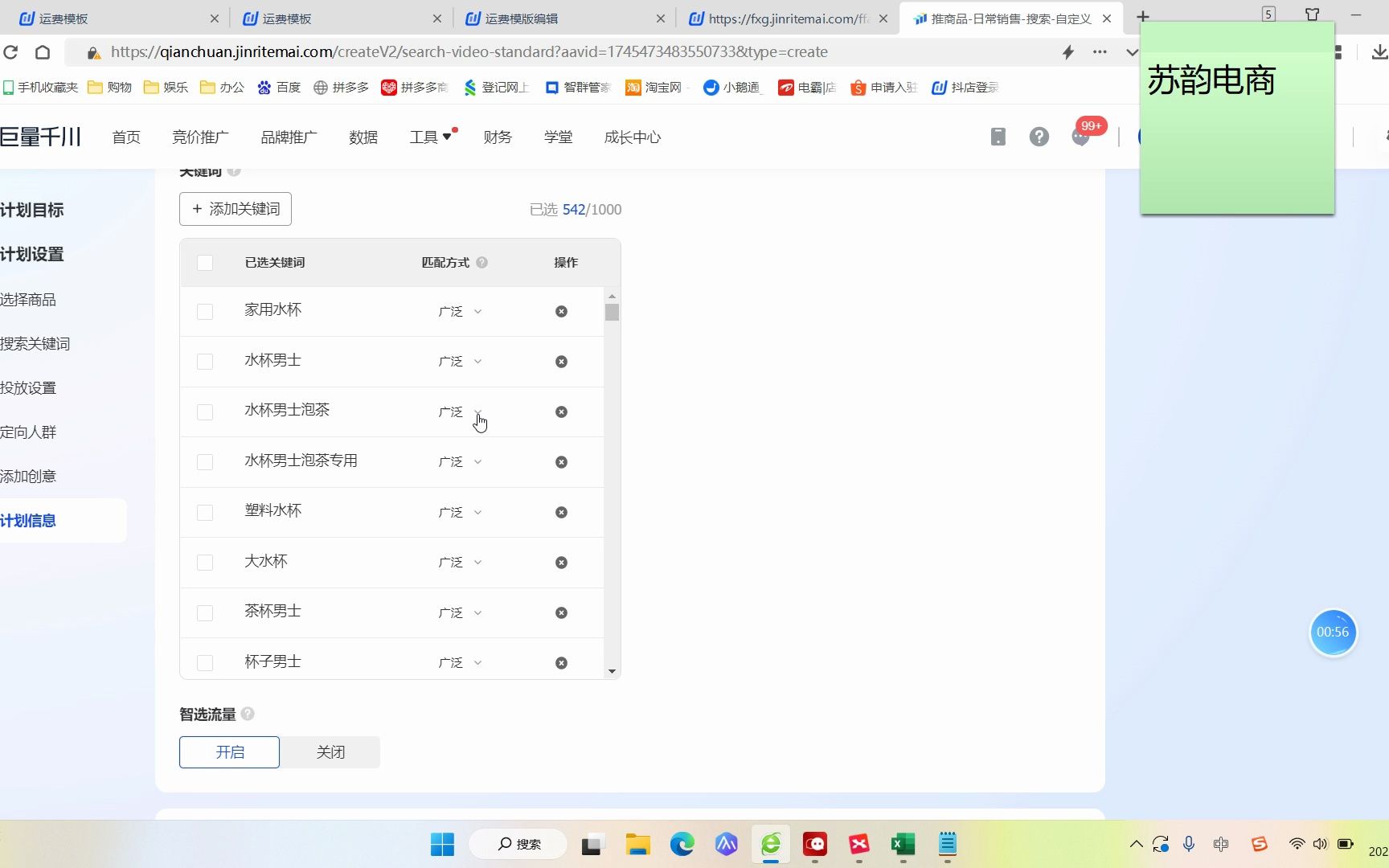Select all keywords via header checkbox

coord(205,263)
